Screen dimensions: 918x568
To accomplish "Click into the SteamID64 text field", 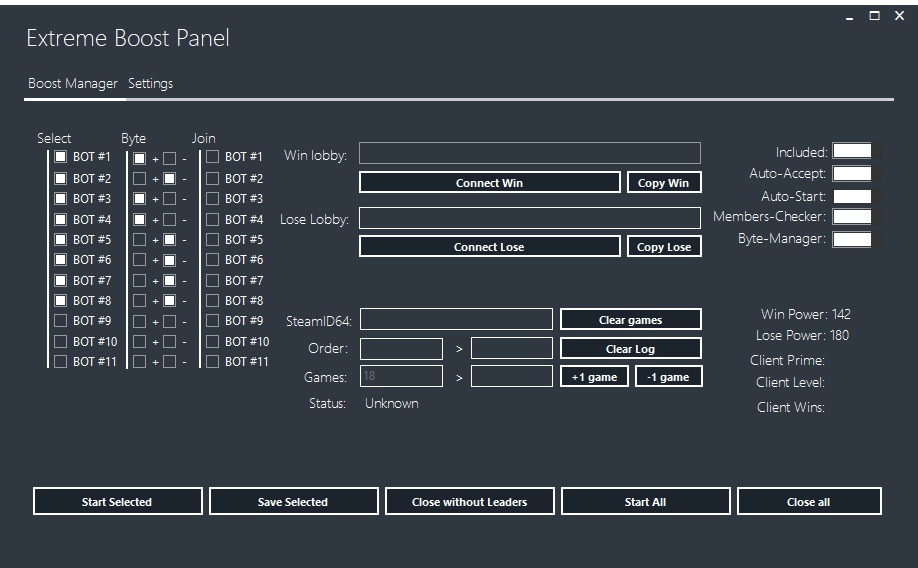I will [x=455, y=320].
